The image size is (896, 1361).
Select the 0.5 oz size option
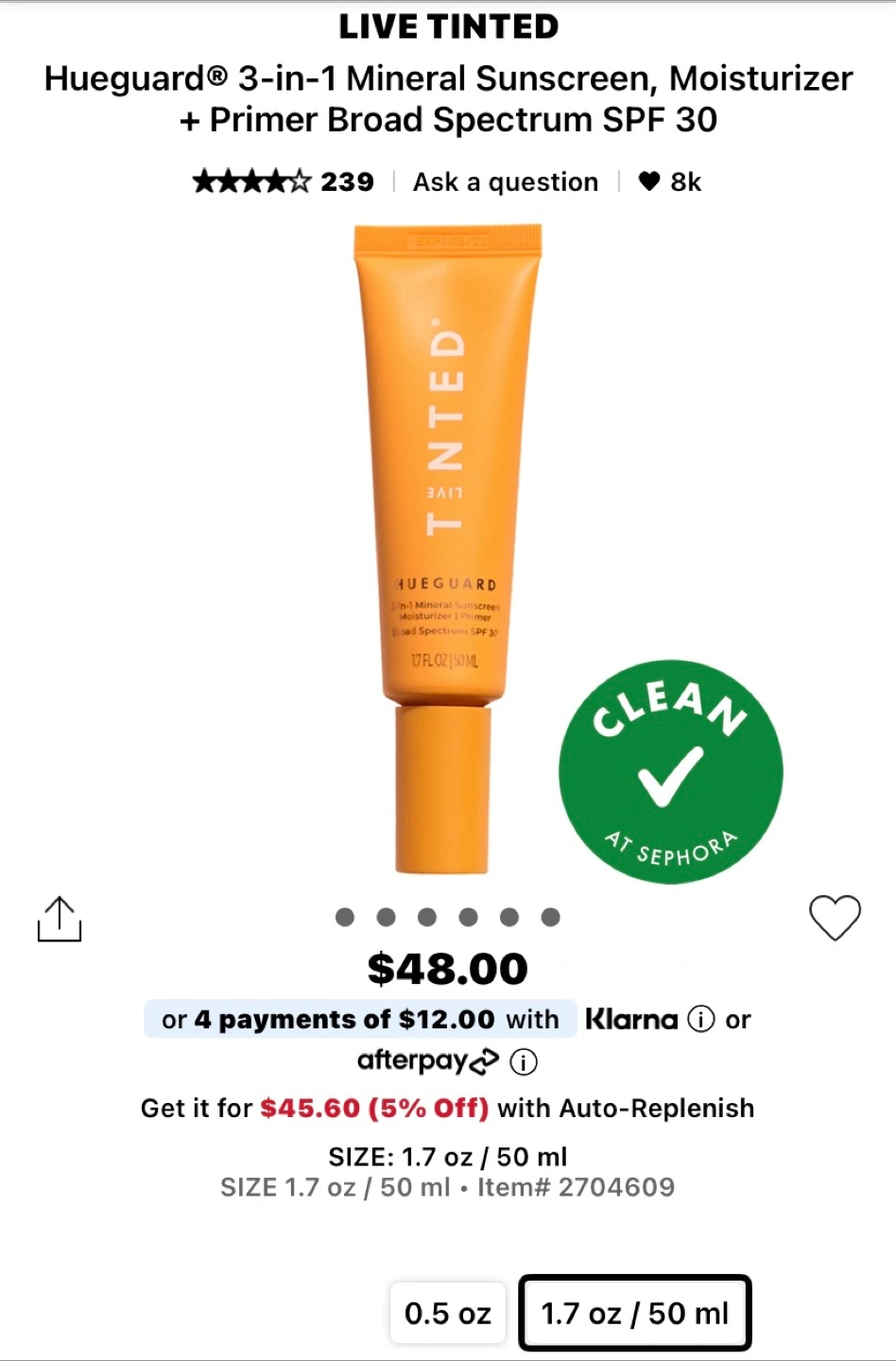click(448, 1313)
